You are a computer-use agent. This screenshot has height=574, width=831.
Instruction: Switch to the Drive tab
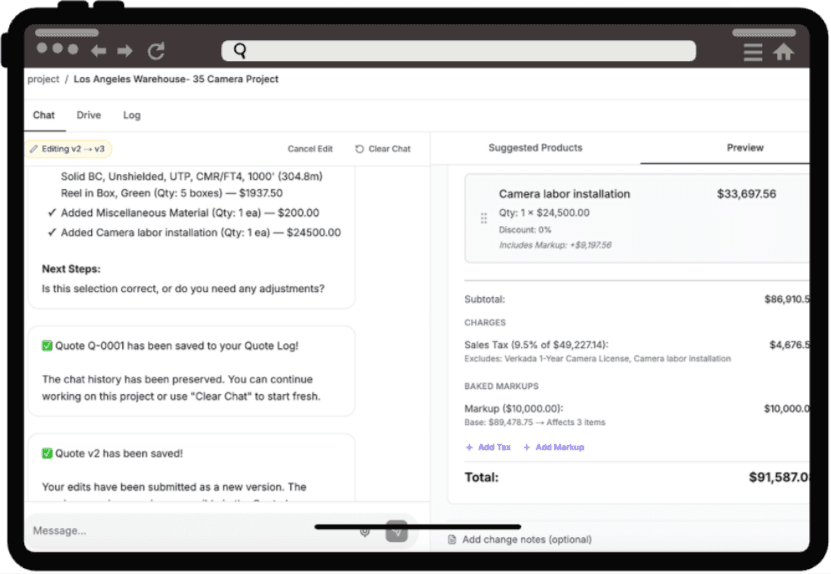point(89,115)
